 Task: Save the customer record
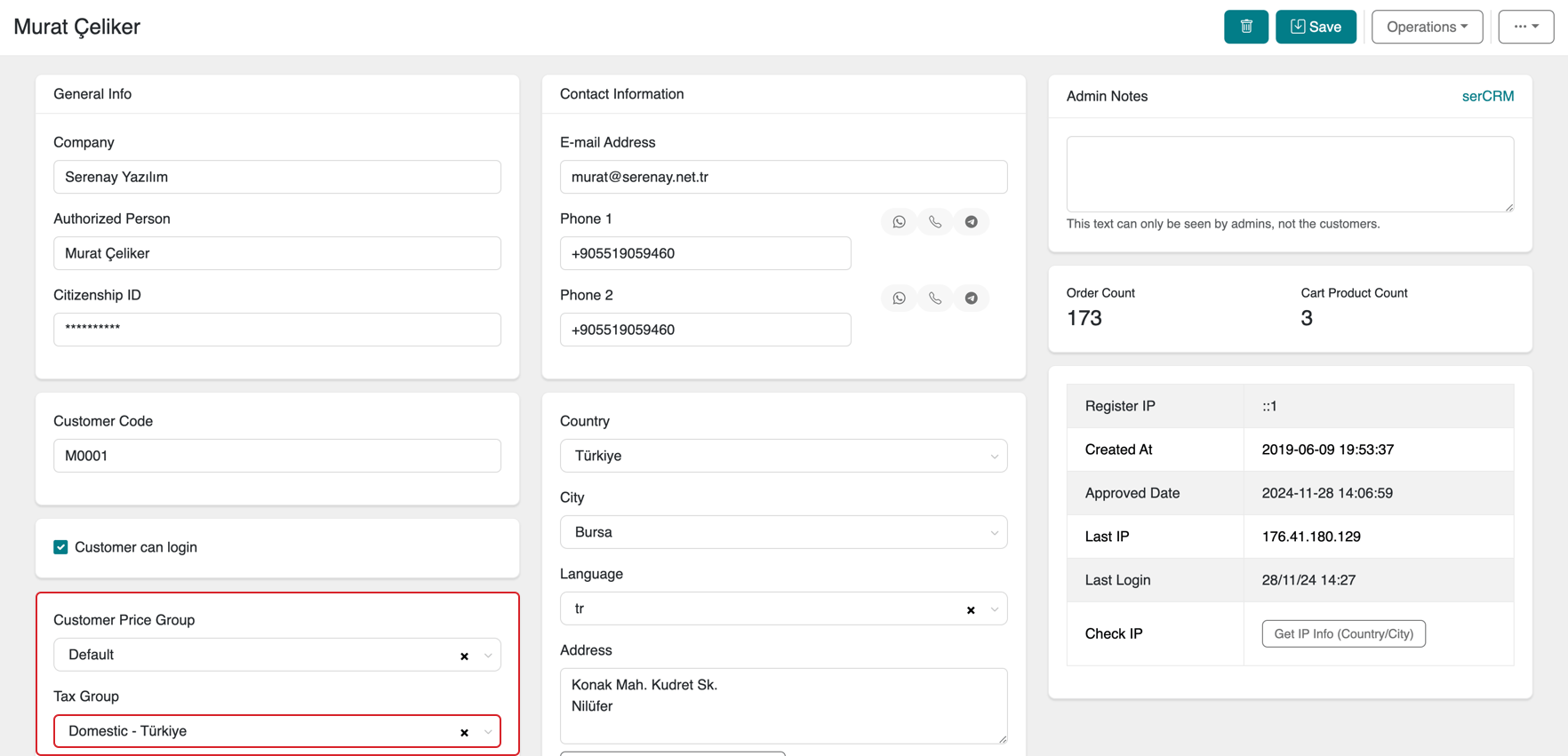[1316, 27]
